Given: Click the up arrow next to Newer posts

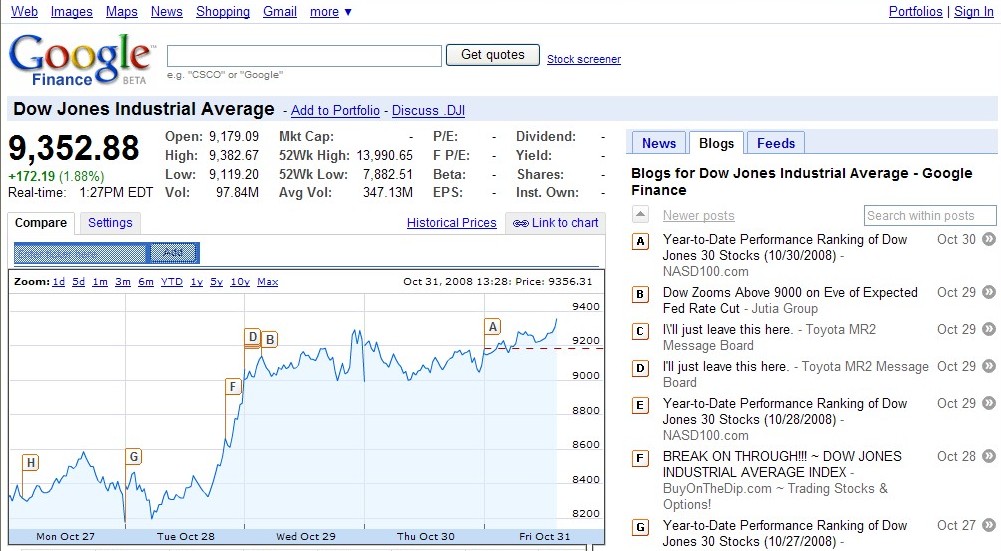Looking at the screenshot, I should [640, 215].
